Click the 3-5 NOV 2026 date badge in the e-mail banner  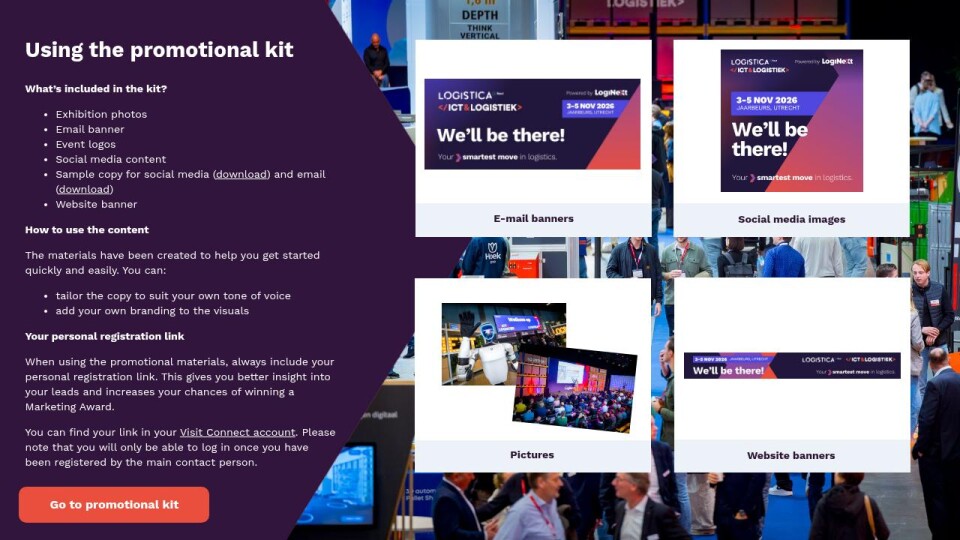click(x=593, y=108)
